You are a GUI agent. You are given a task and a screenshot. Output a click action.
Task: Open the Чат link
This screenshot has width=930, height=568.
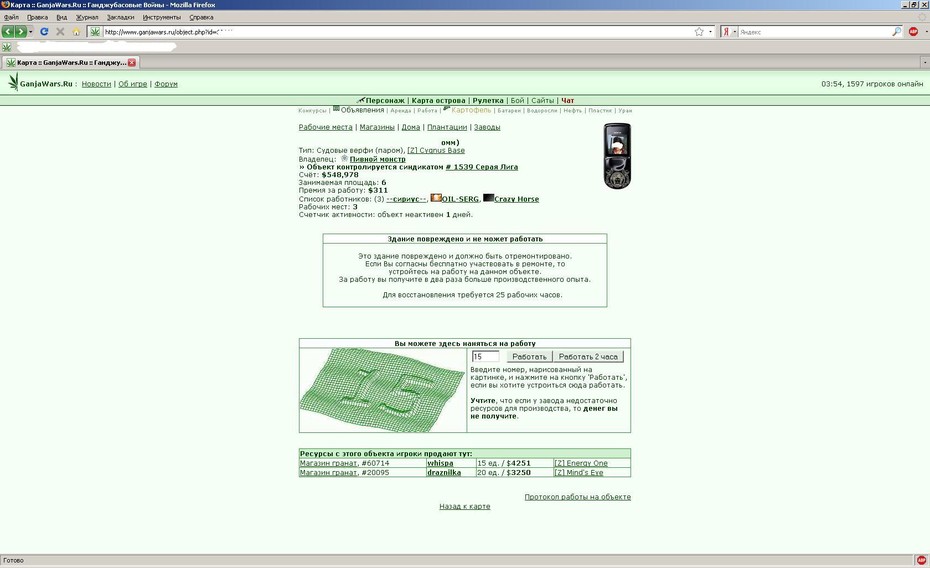(567, 101)
